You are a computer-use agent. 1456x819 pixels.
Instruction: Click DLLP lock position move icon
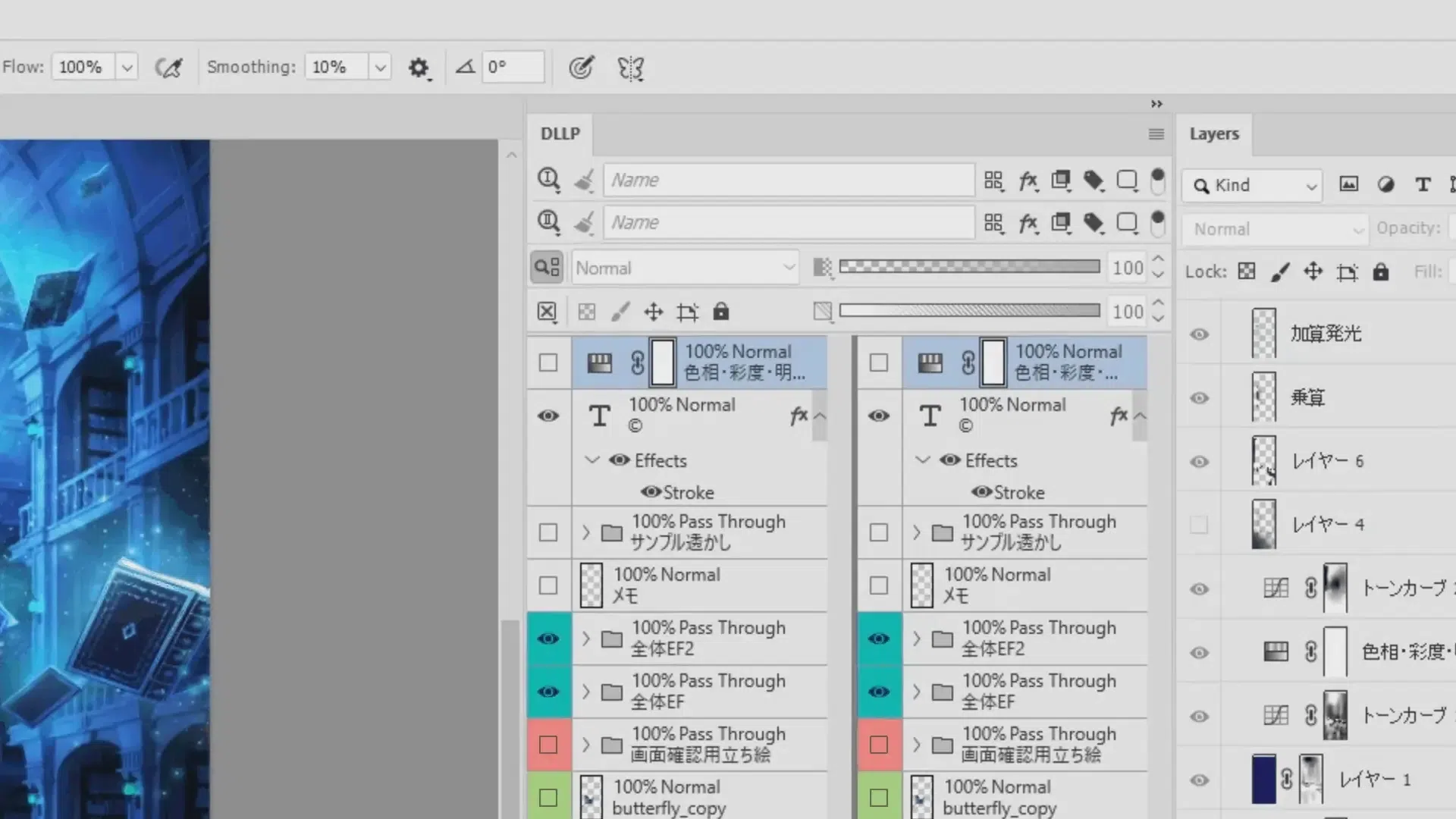[x=654, y=312]
